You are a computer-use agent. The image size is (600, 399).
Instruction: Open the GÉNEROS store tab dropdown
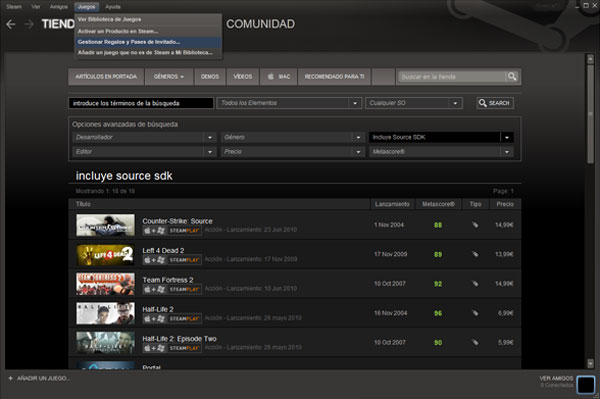tap(169, 77)
